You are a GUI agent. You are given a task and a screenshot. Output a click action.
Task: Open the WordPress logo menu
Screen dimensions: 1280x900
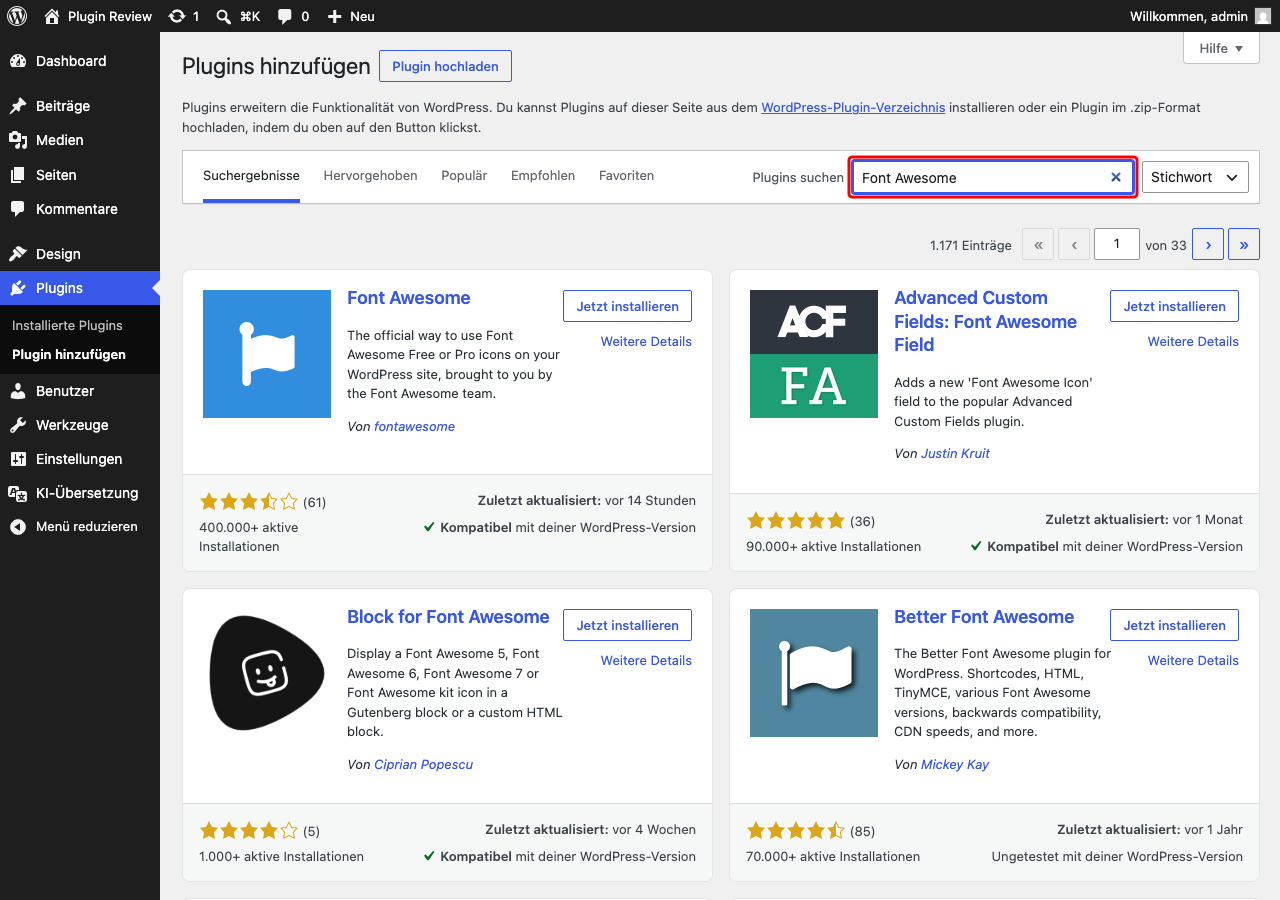(x=17, y=16)
